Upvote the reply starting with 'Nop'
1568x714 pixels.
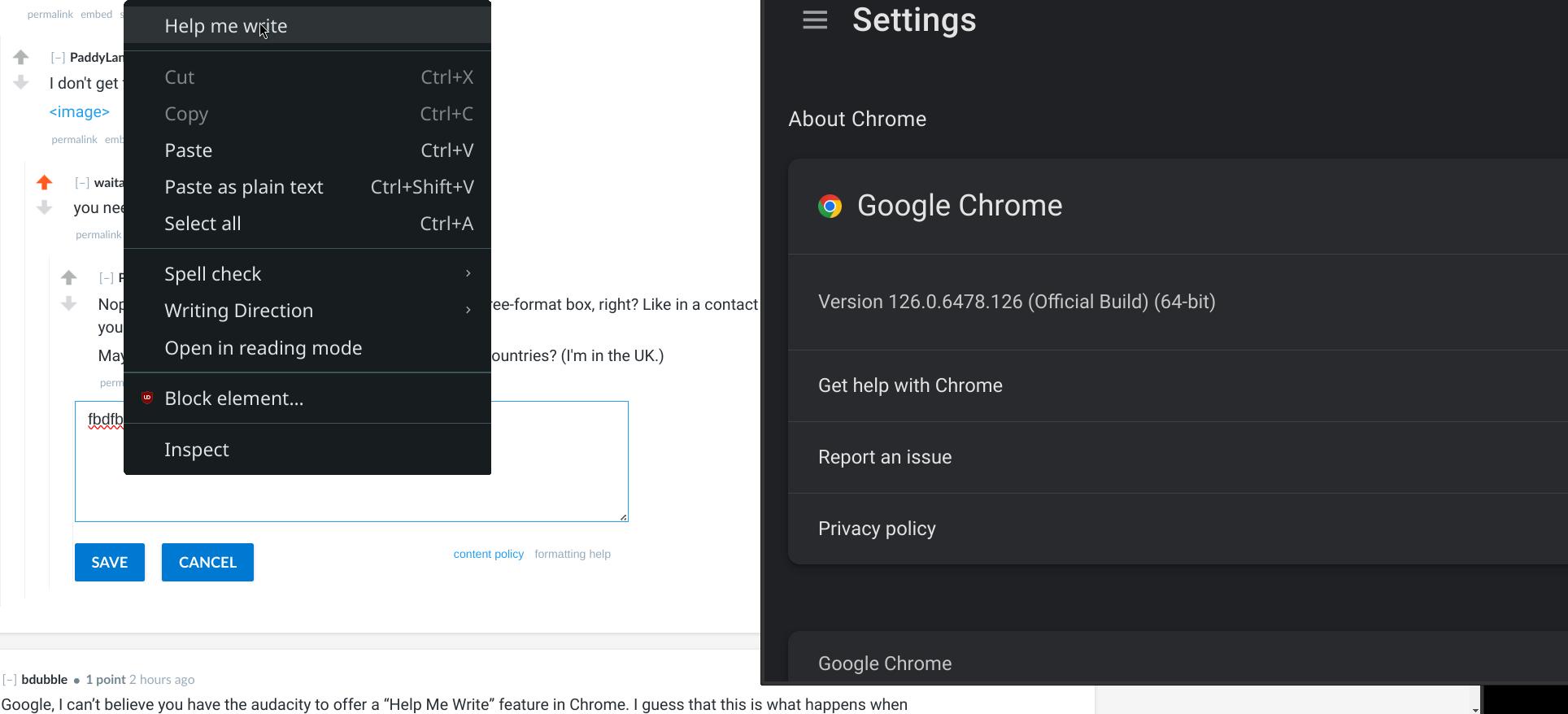point(69,278)
